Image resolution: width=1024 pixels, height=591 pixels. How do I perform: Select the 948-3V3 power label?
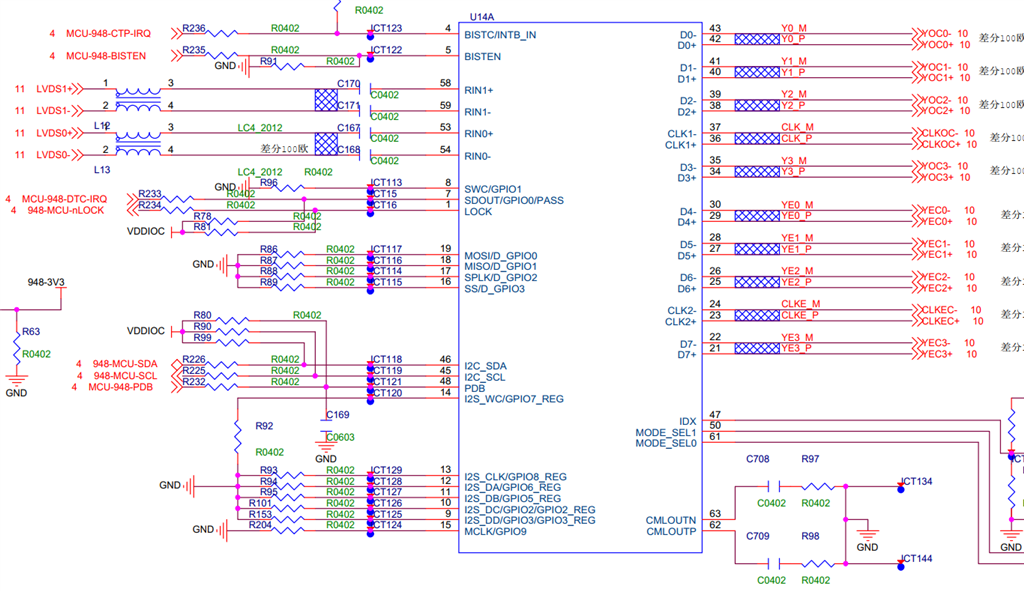46,282
